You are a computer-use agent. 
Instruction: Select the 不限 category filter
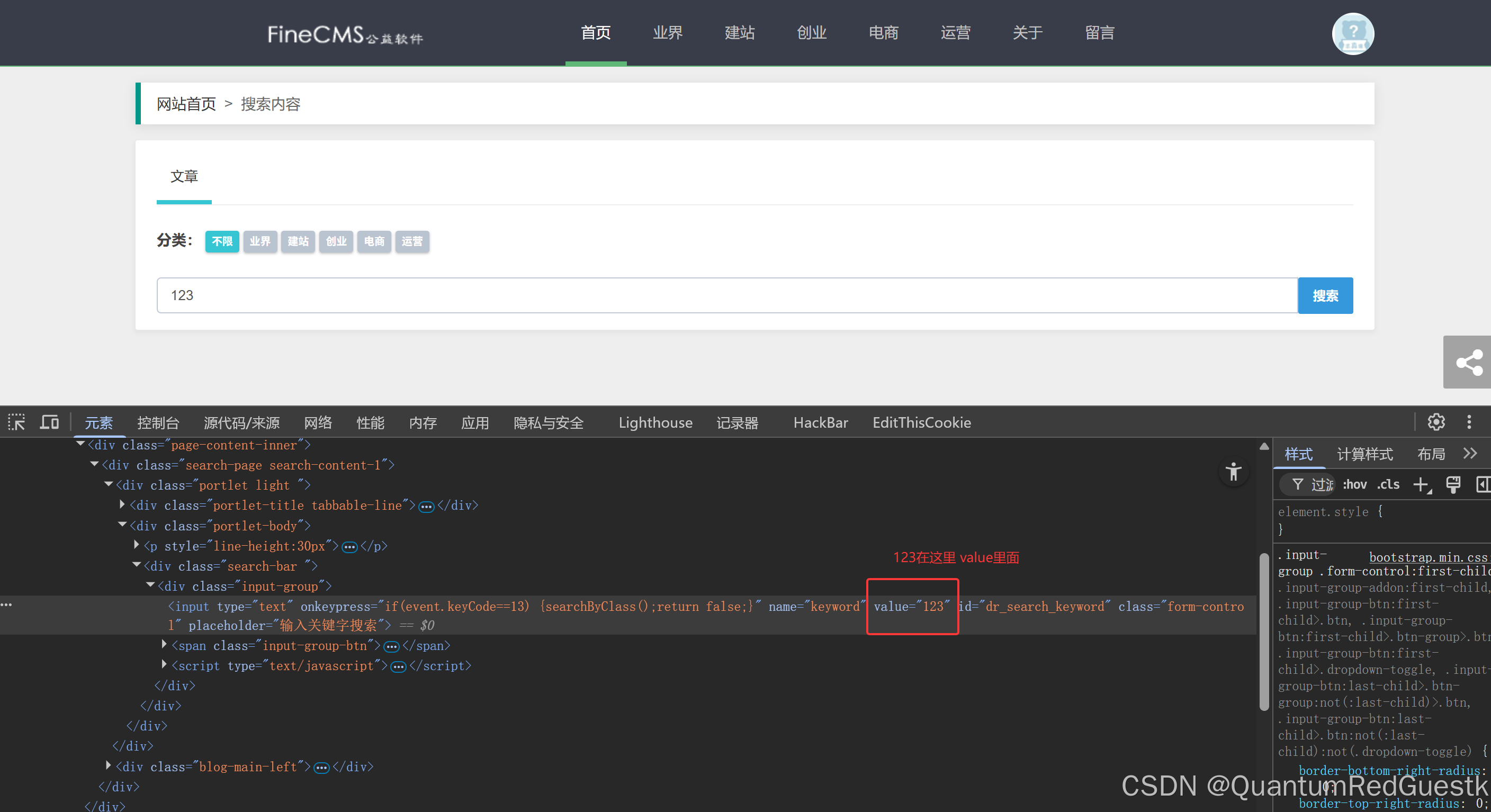222,241
